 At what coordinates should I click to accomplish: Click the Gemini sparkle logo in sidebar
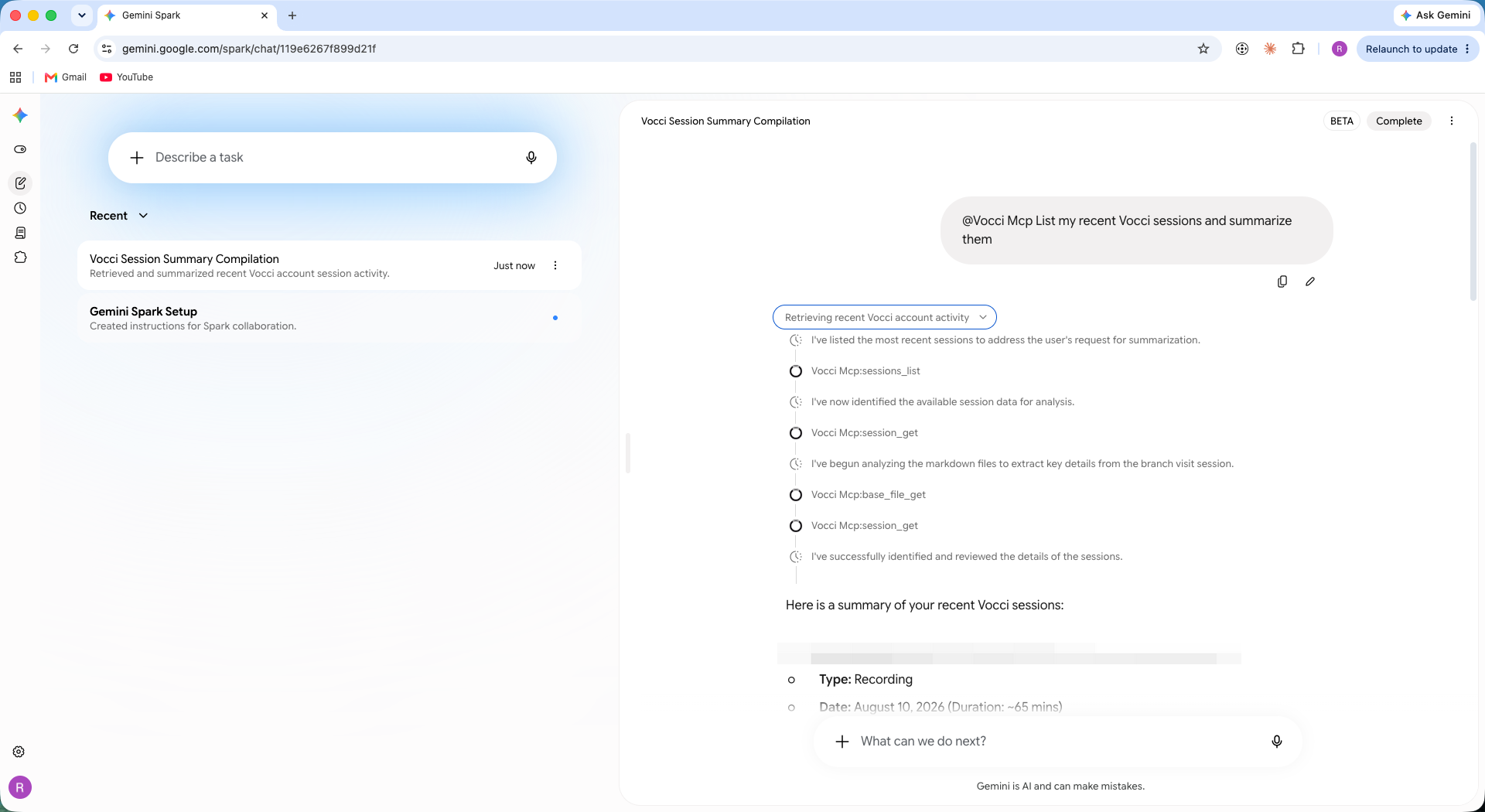(20, 115)
